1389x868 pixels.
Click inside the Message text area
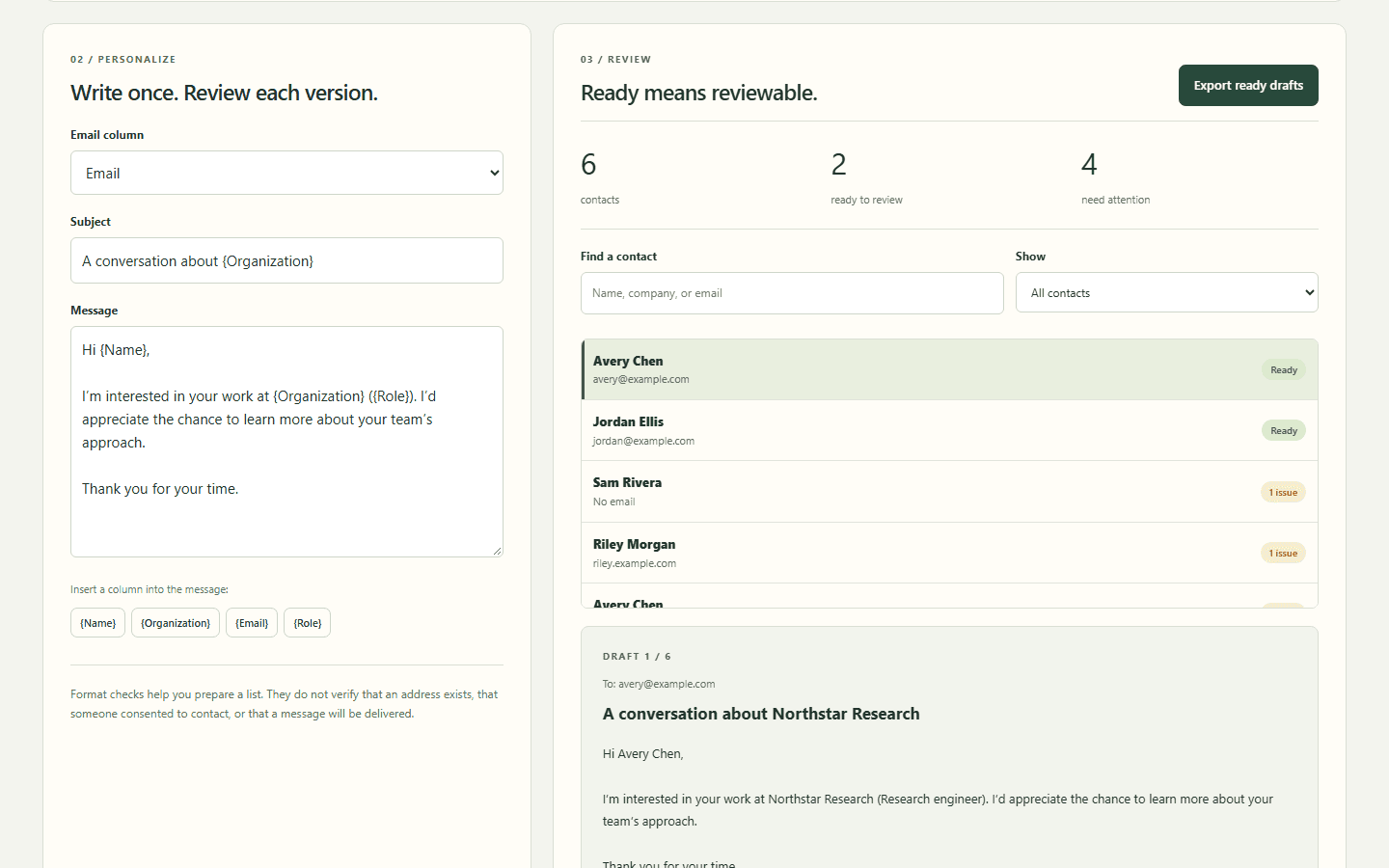coord(286,442)
